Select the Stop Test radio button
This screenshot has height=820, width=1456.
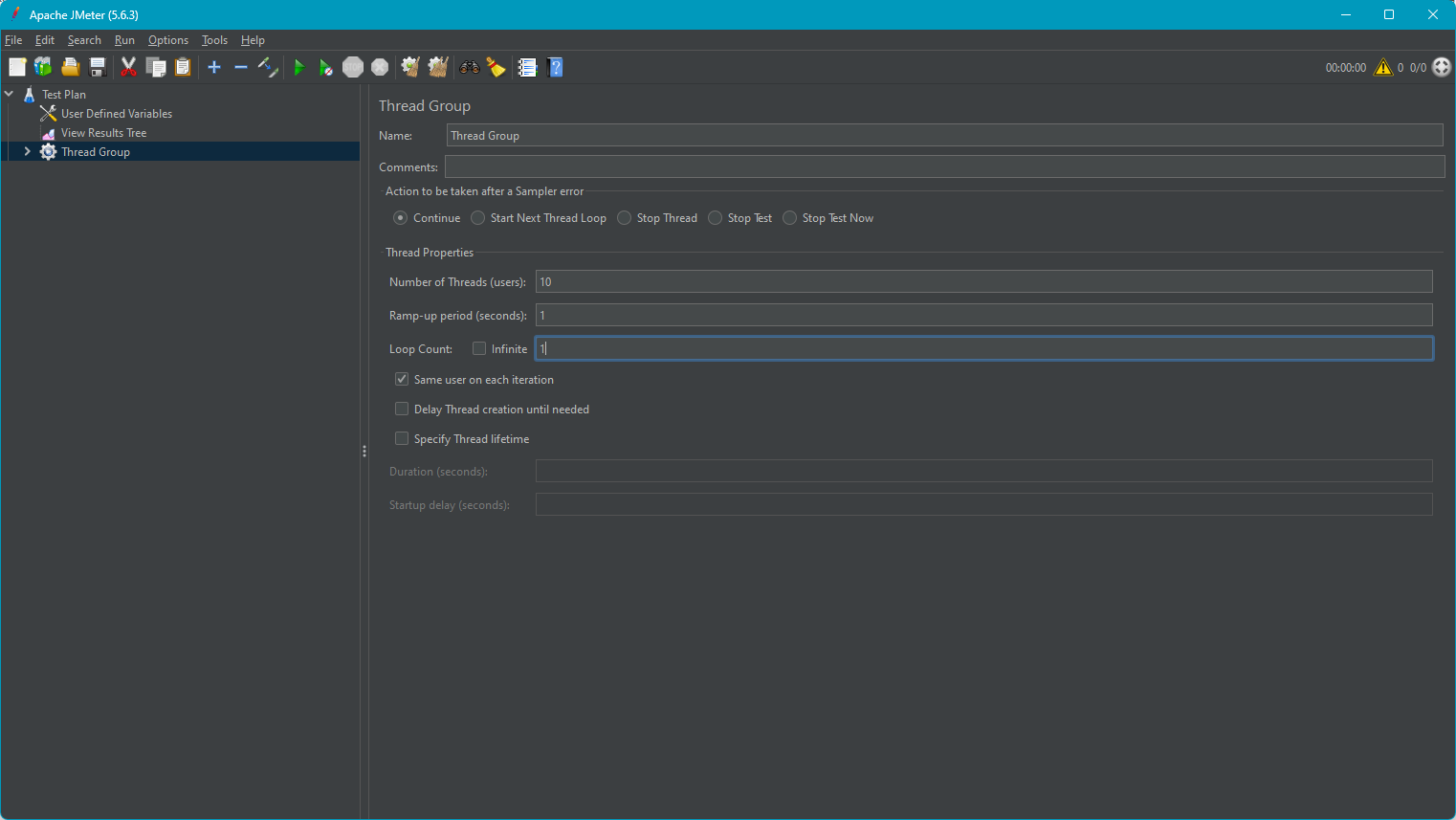pos(715,218)
